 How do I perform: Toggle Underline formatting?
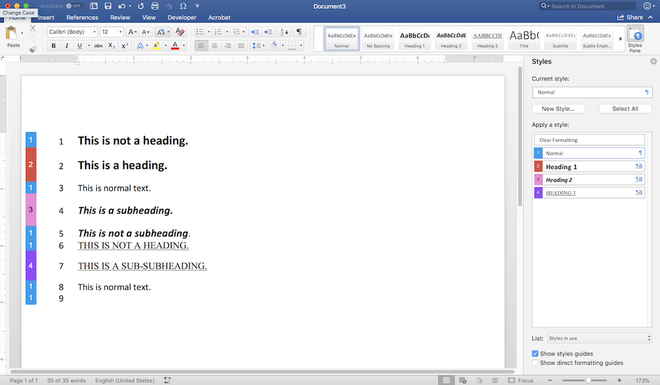80,45
